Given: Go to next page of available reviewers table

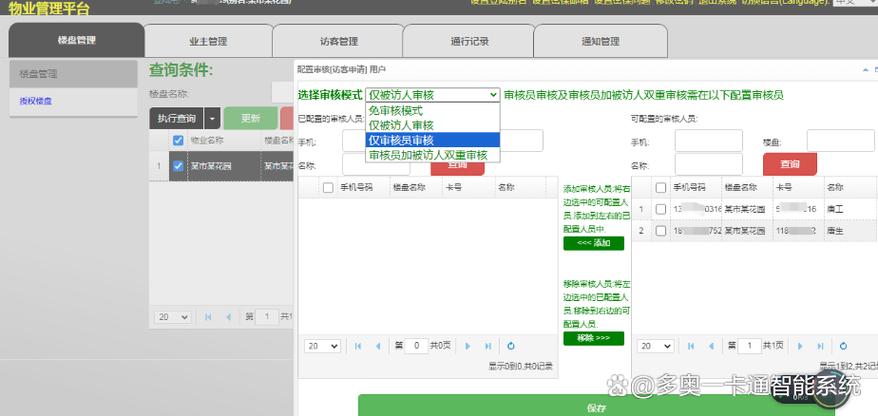Looking at the screenshot, I should click(x=800, y=346).
